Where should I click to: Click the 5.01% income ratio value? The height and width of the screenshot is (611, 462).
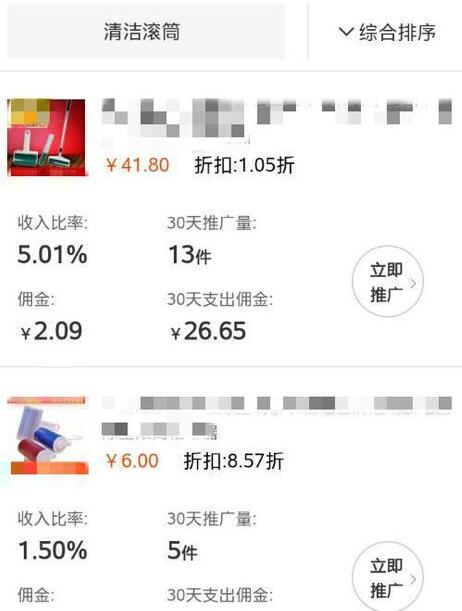coord(52,254)
